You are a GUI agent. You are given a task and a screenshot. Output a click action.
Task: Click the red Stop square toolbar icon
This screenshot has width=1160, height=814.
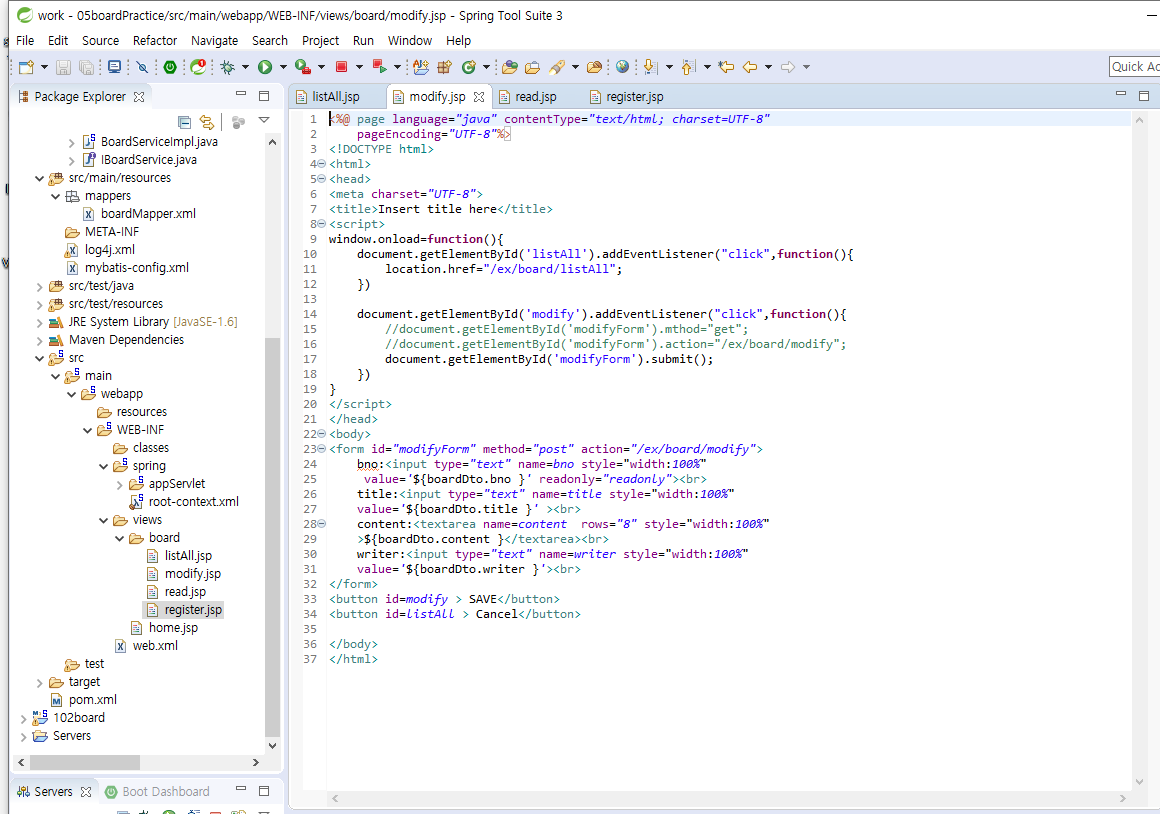pyautogui.click(x=342, y=67)
